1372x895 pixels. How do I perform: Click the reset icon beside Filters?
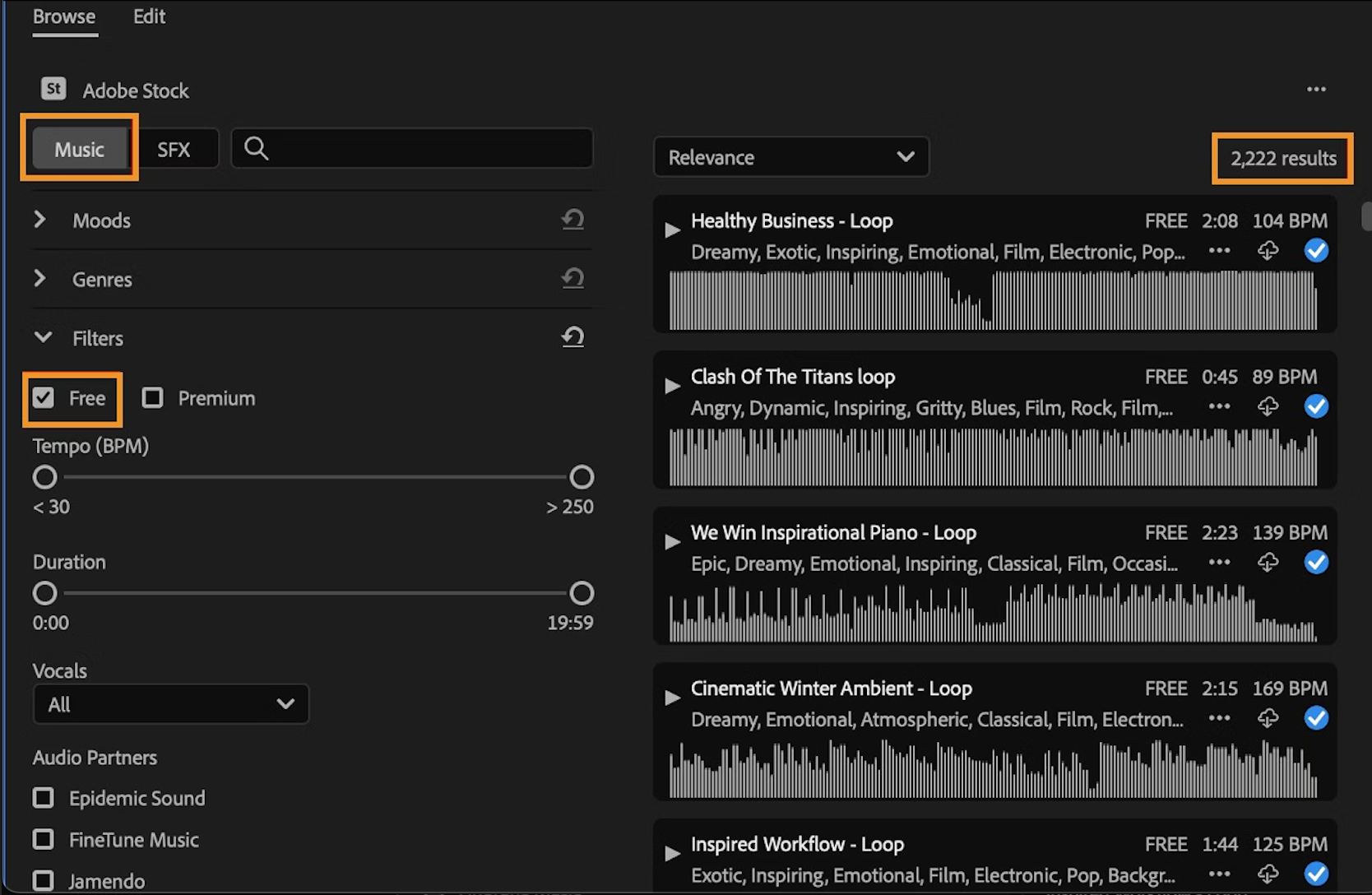[572, 337]
